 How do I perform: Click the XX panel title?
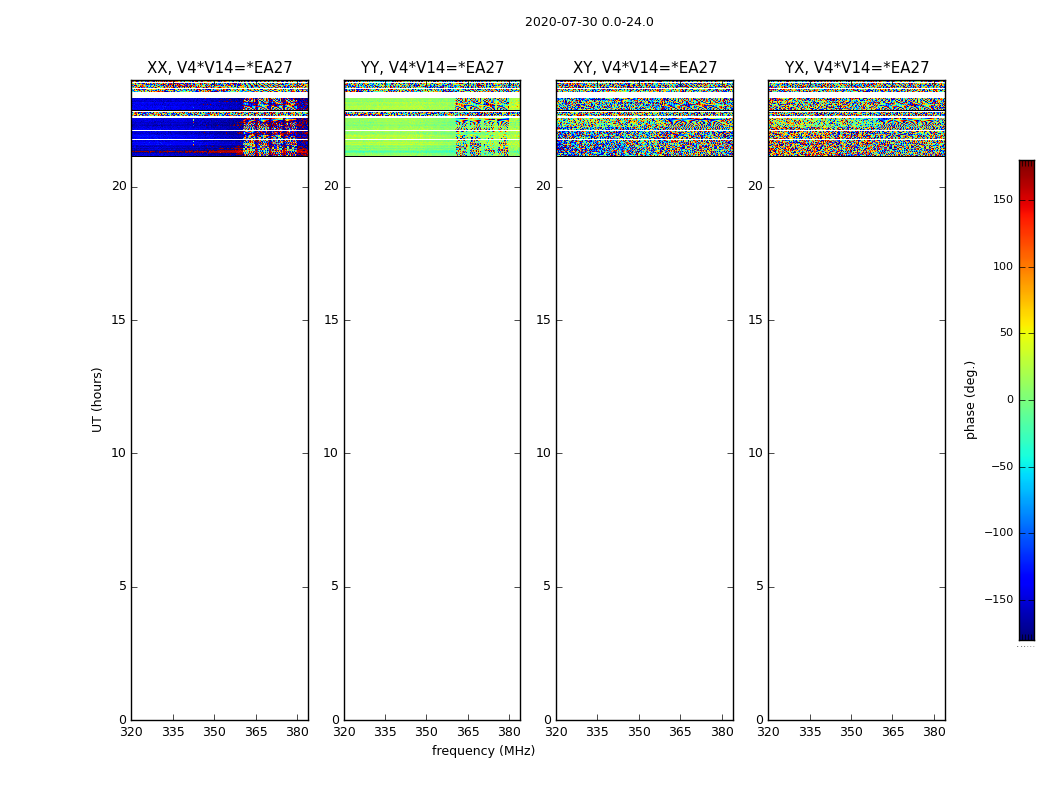point(219,68)
